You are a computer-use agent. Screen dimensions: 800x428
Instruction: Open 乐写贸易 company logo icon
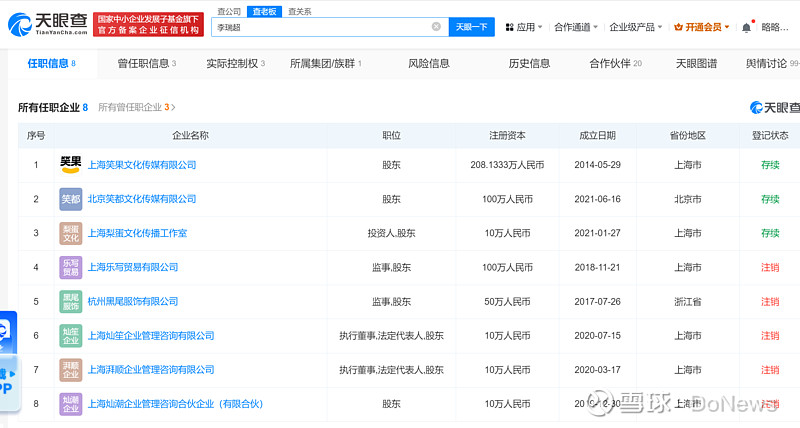click(x=70, y=267)
